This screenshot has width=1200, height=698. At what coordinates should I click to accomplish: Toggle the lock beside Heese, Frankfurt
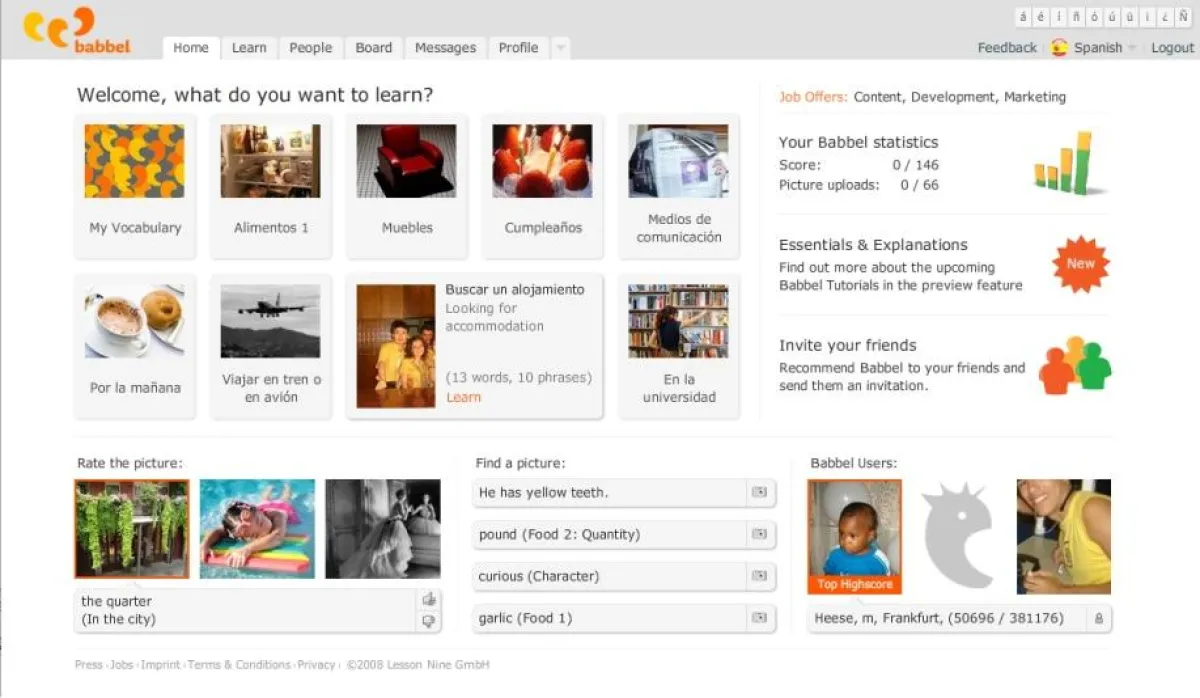pos(1098,618)
